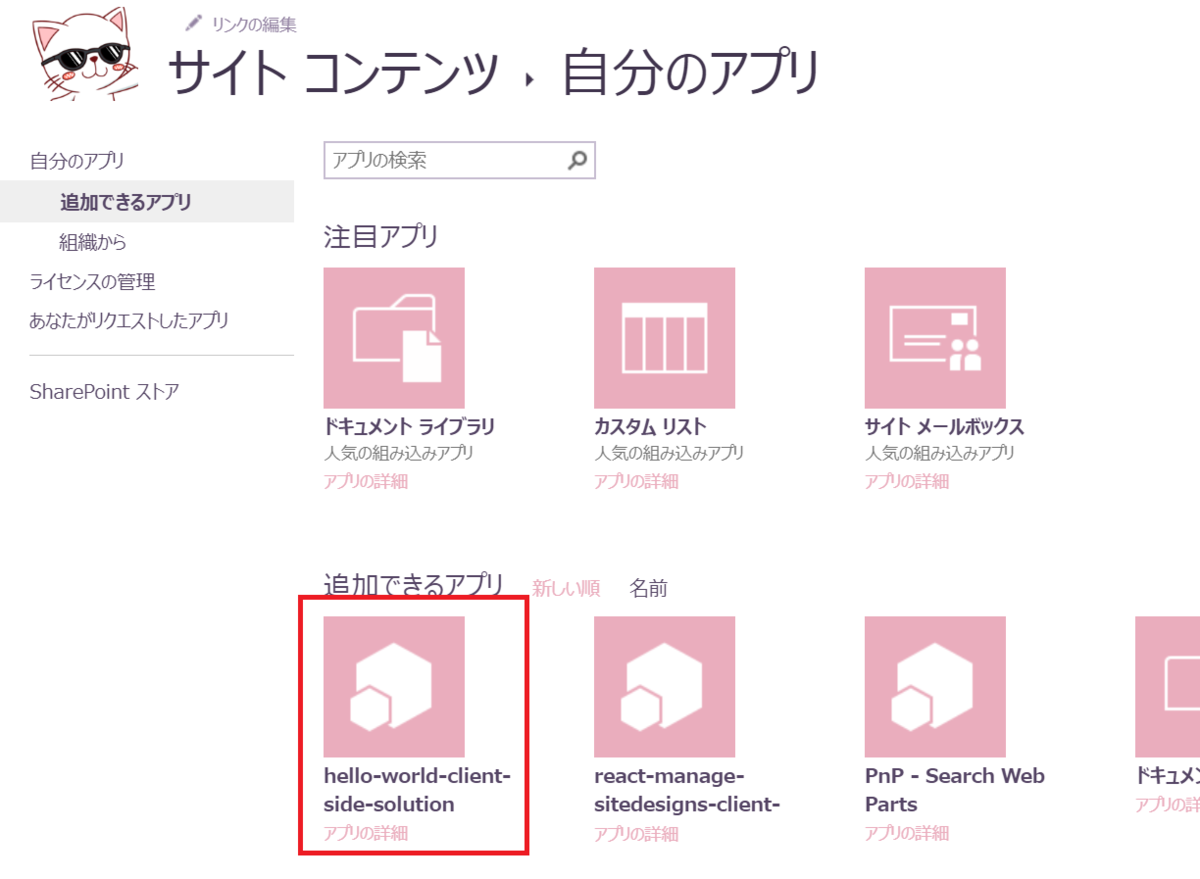Click react-manage-sitedesigns-client app icon
Image resolution: width=1200 pixels, height=879 pixels.
click(x=664, y=686)
